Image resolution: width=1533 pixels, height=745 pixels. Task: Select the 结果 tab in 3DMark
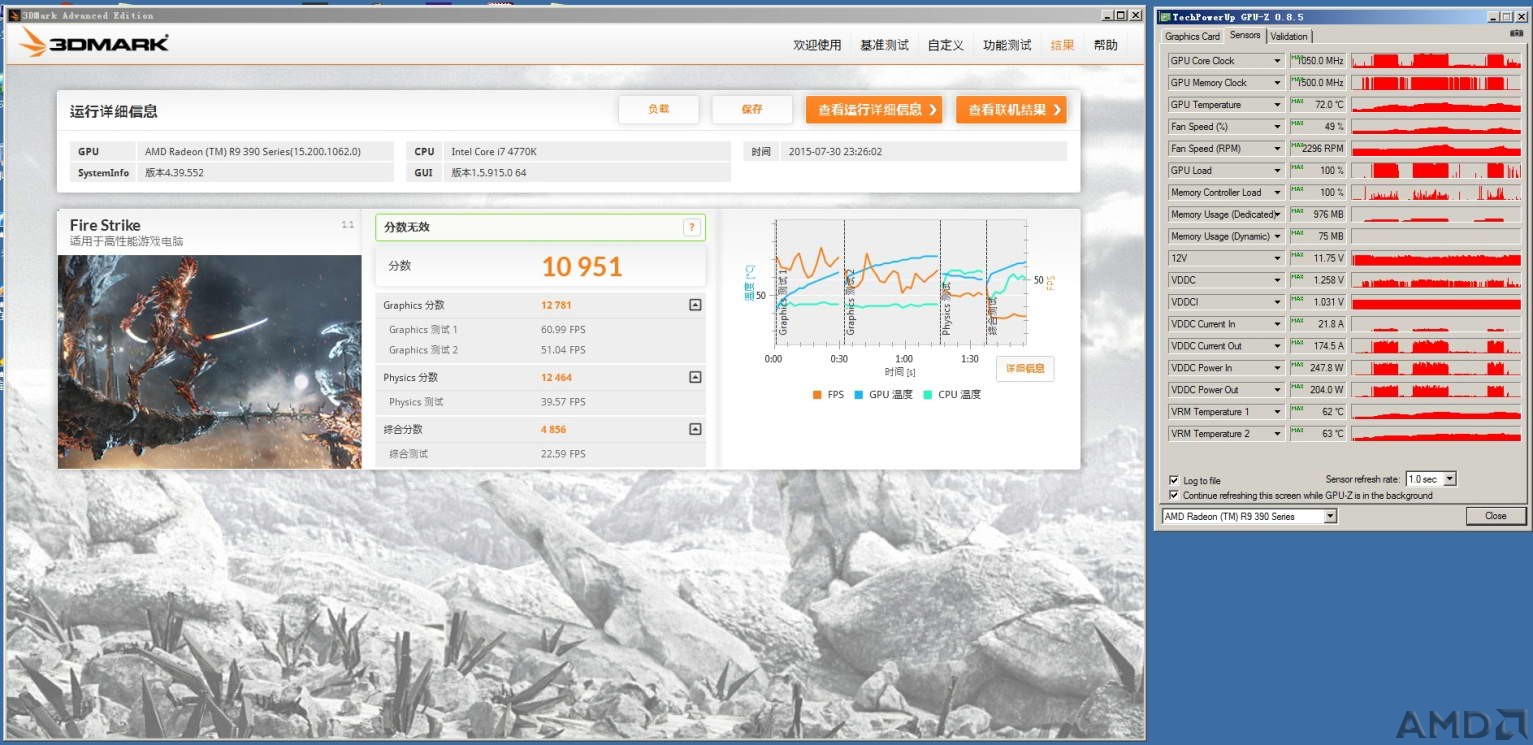[x=1062, y=45]
